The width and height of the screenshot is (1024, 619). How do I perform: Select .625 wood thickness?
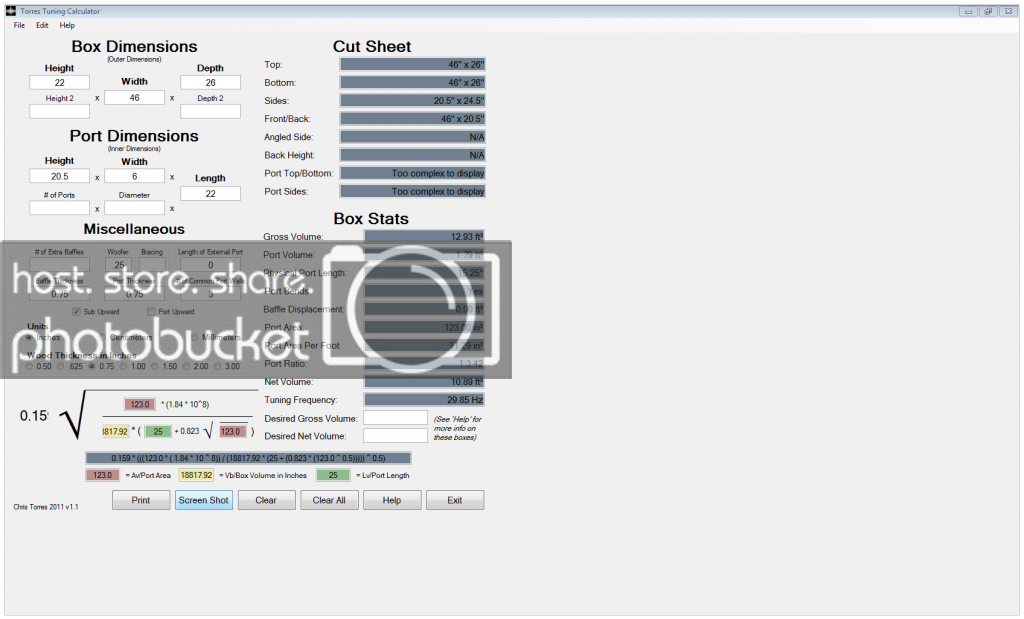tap(61, 366)
